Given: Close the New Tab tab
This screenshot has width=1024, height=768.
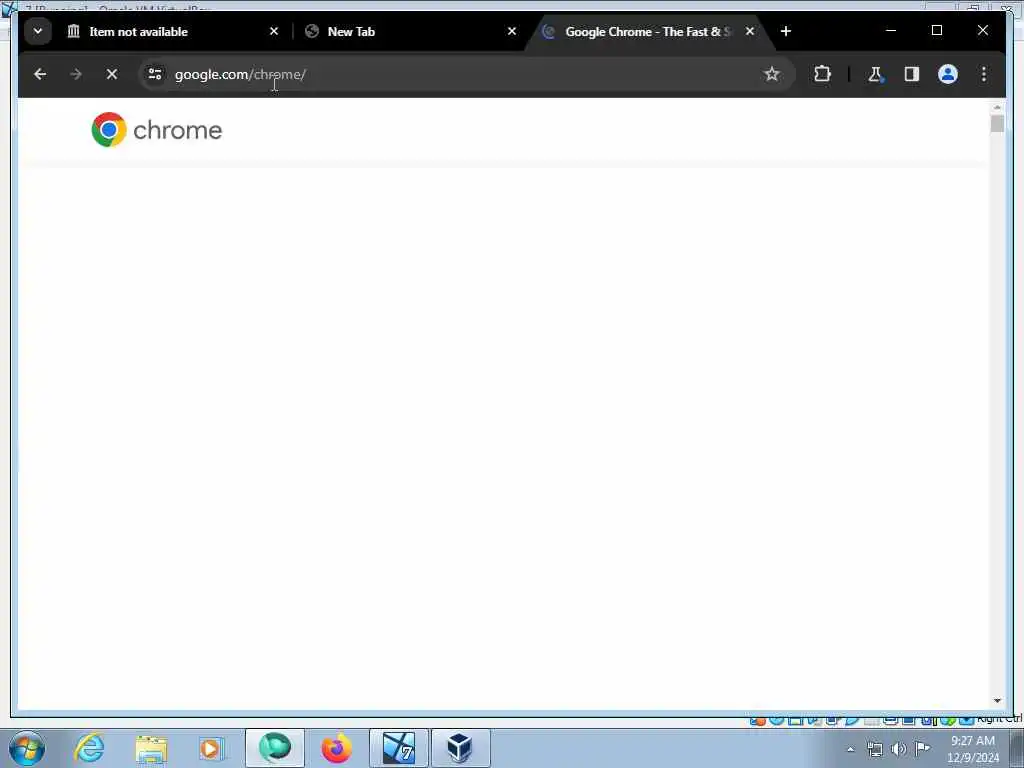Looking at the screenshot, I should click(512, 31).
